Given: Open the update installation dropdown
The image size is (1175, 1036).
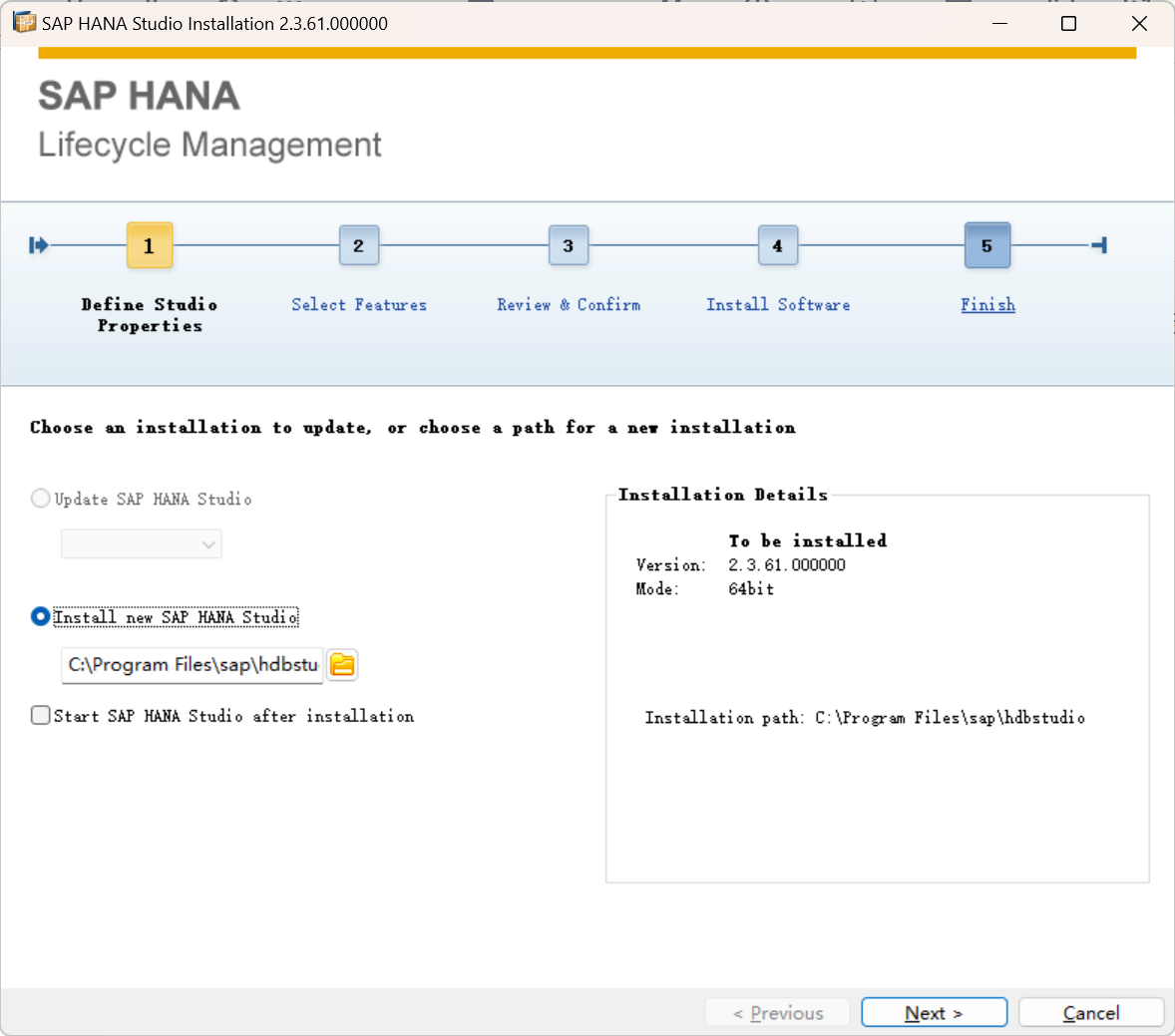Looking at the screenshot, I should point(142,543).
